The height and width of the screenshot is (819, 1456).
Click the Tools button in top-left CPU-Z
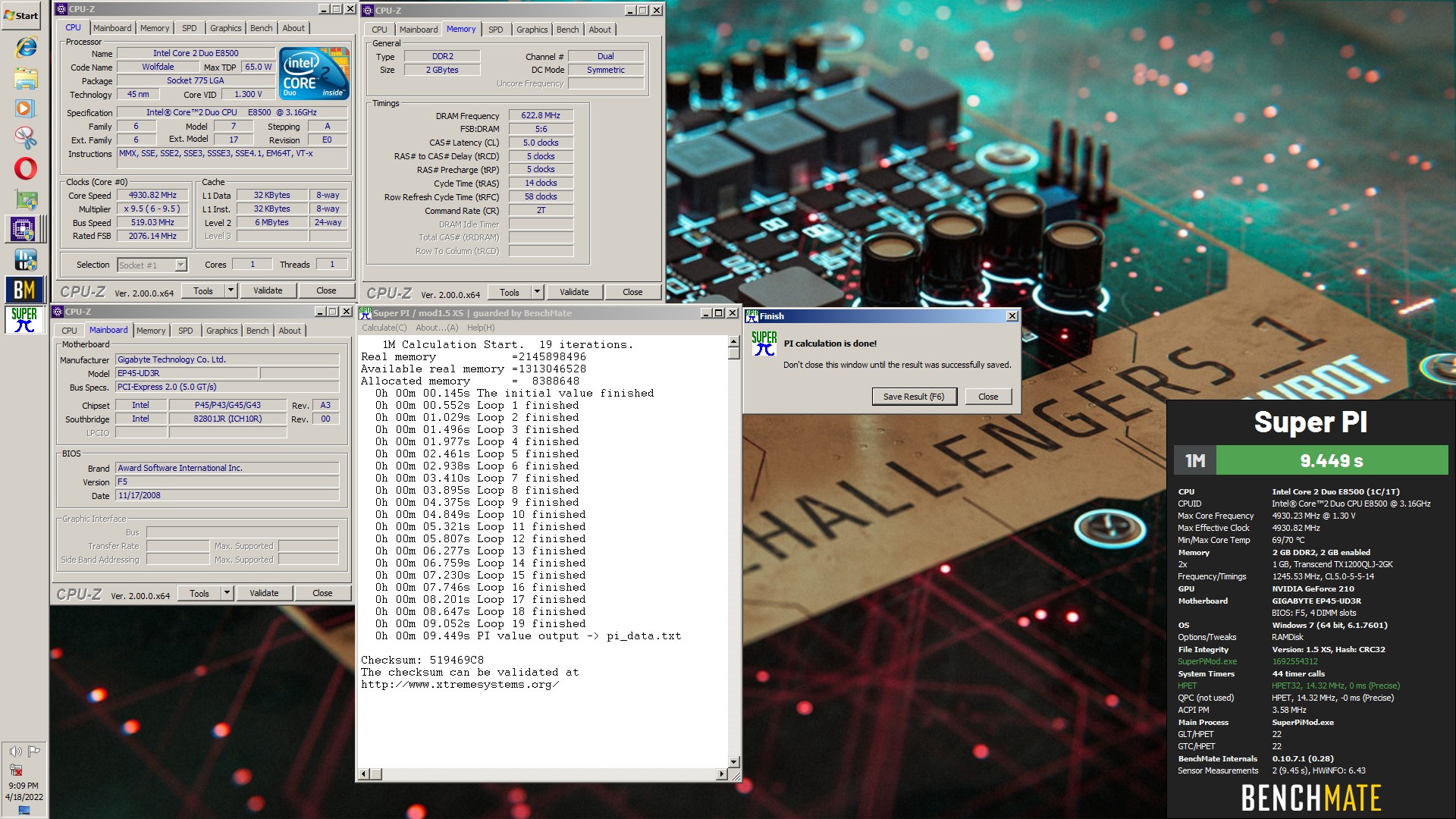pos(203,290)
